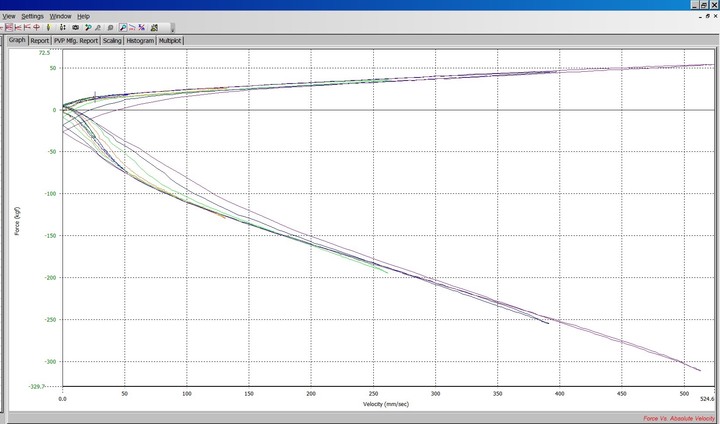Click the -200 force axis tick label
720x424 pixels.
coord(50,277)
